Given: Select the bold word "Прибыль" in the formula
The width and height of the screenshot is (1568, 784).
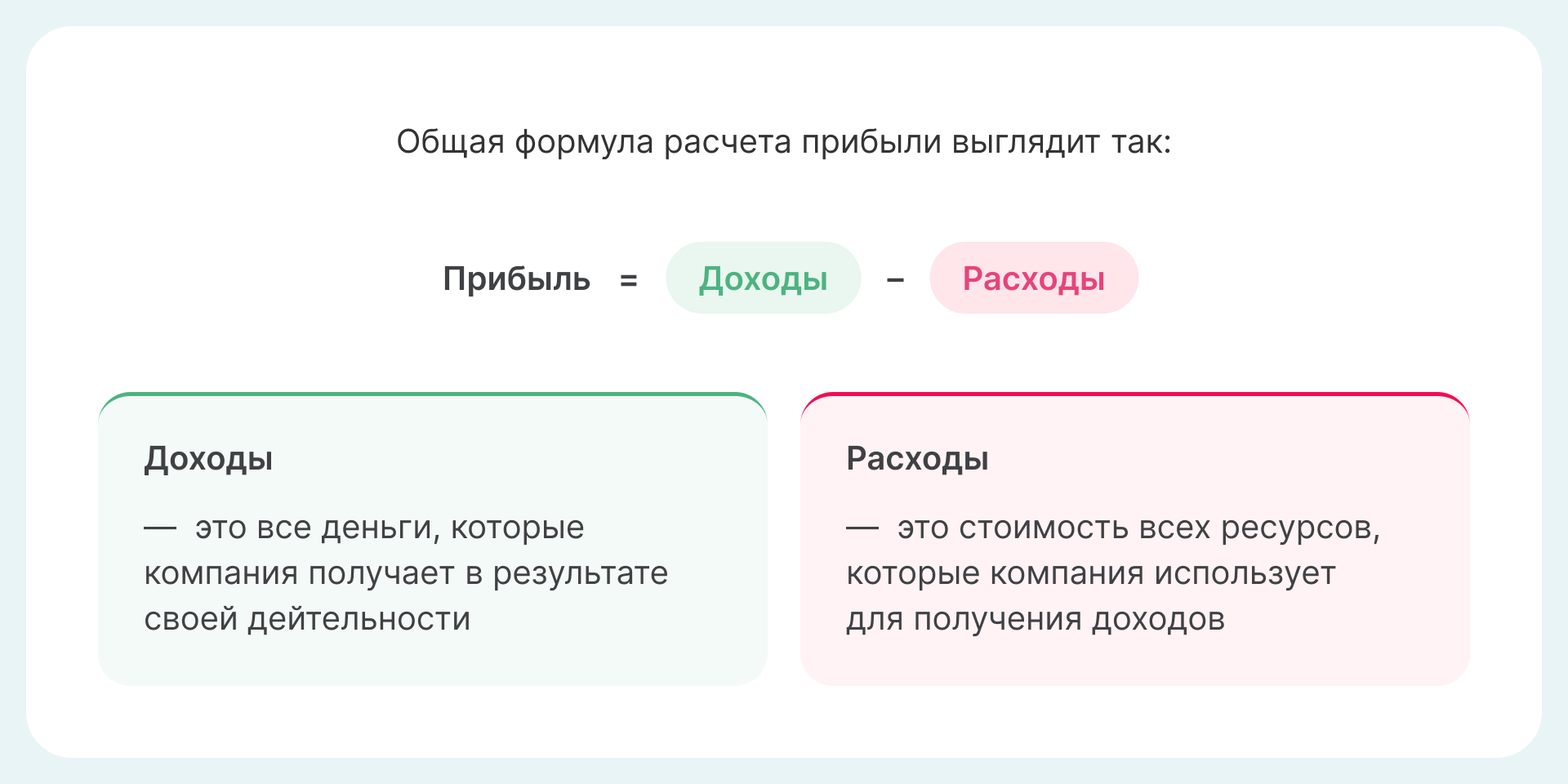Looking at the screenshot, I should click(x=516, y=279).
